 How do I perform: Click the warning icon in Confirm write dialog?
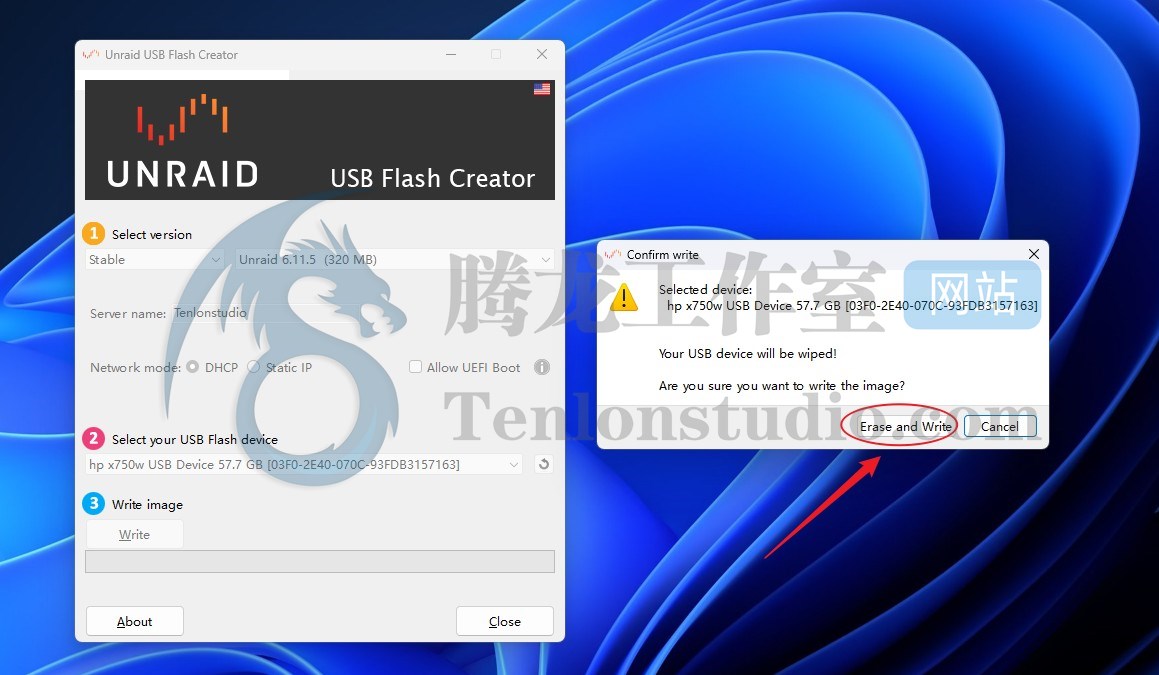point(624,297)
